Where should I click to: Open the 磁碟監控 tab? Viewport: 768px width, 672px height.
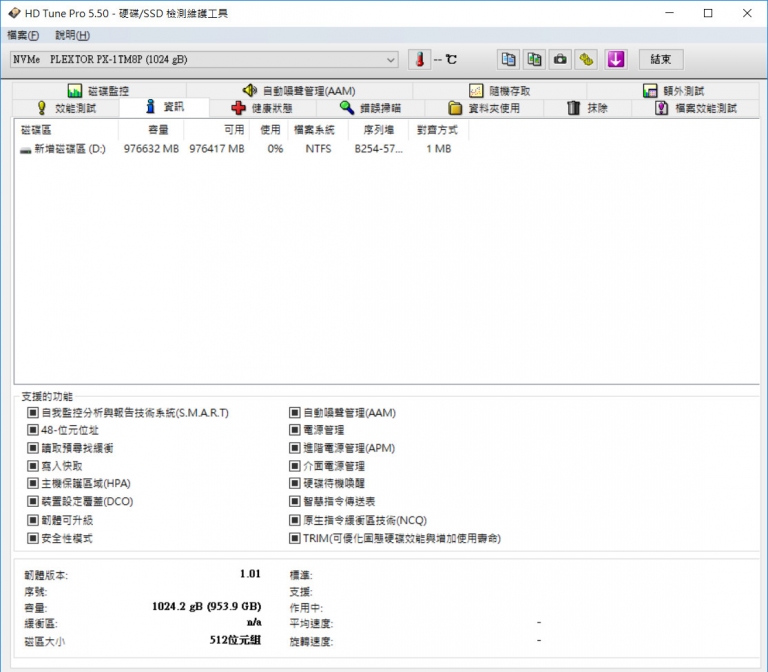click(99, 91)
